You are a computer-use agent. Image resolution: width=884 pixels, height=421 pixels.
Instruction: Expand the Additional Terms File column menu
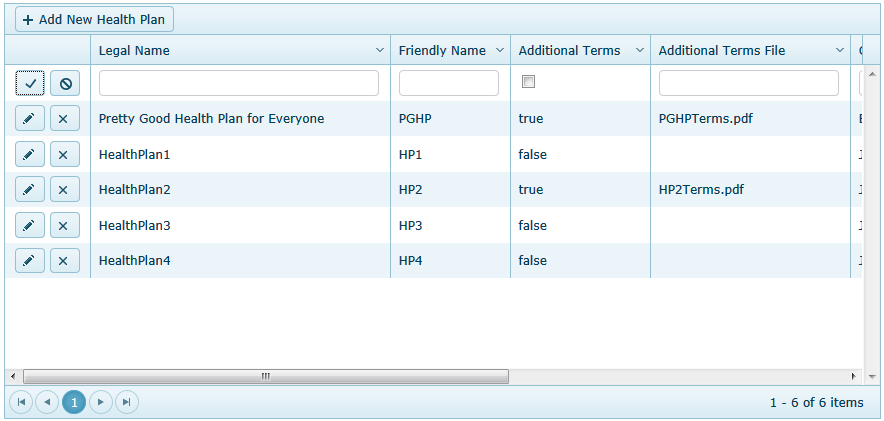(840, 50)
